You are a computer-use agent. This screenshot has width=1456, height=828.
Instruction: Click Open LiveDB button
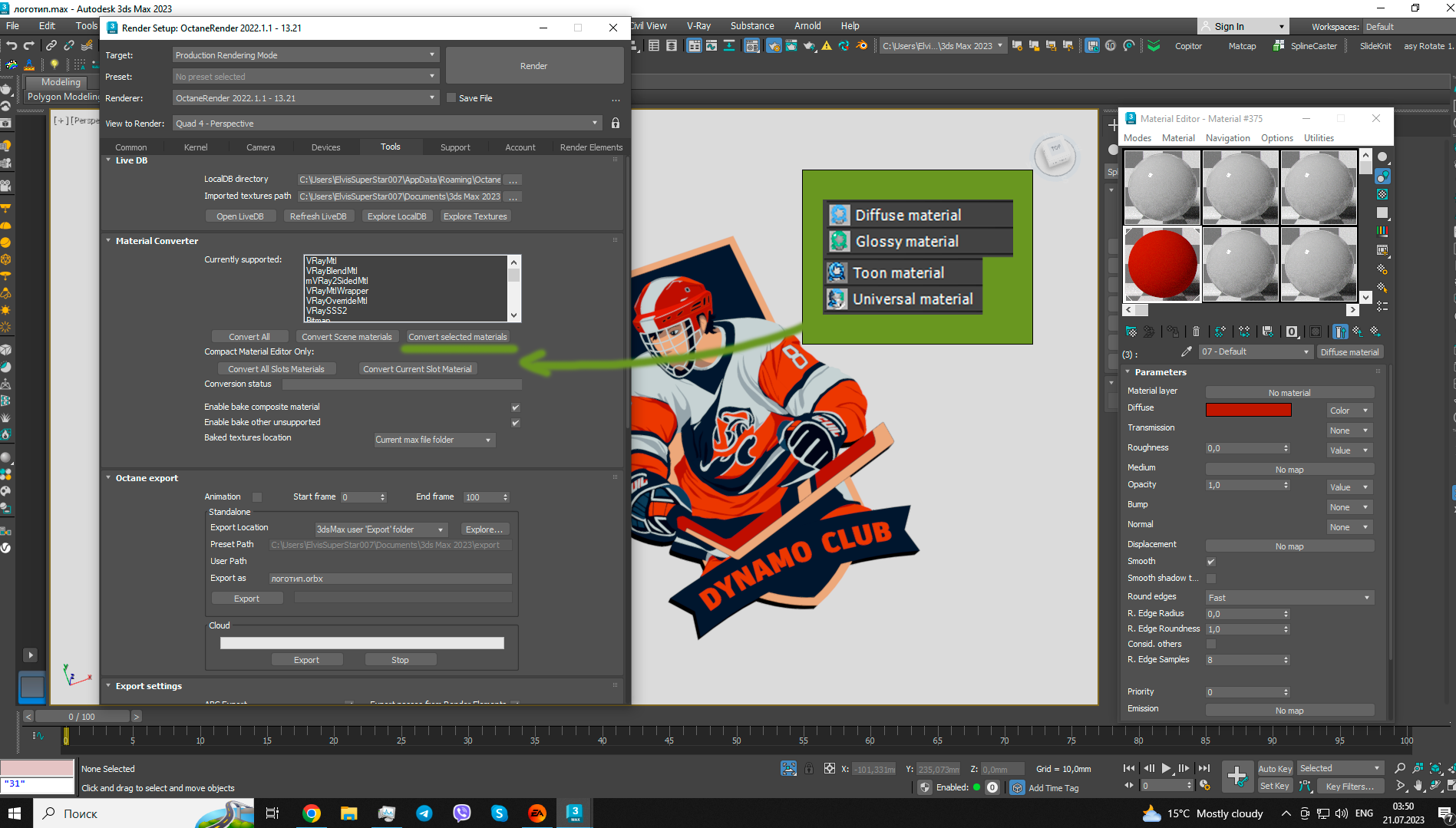pos(240,216)
